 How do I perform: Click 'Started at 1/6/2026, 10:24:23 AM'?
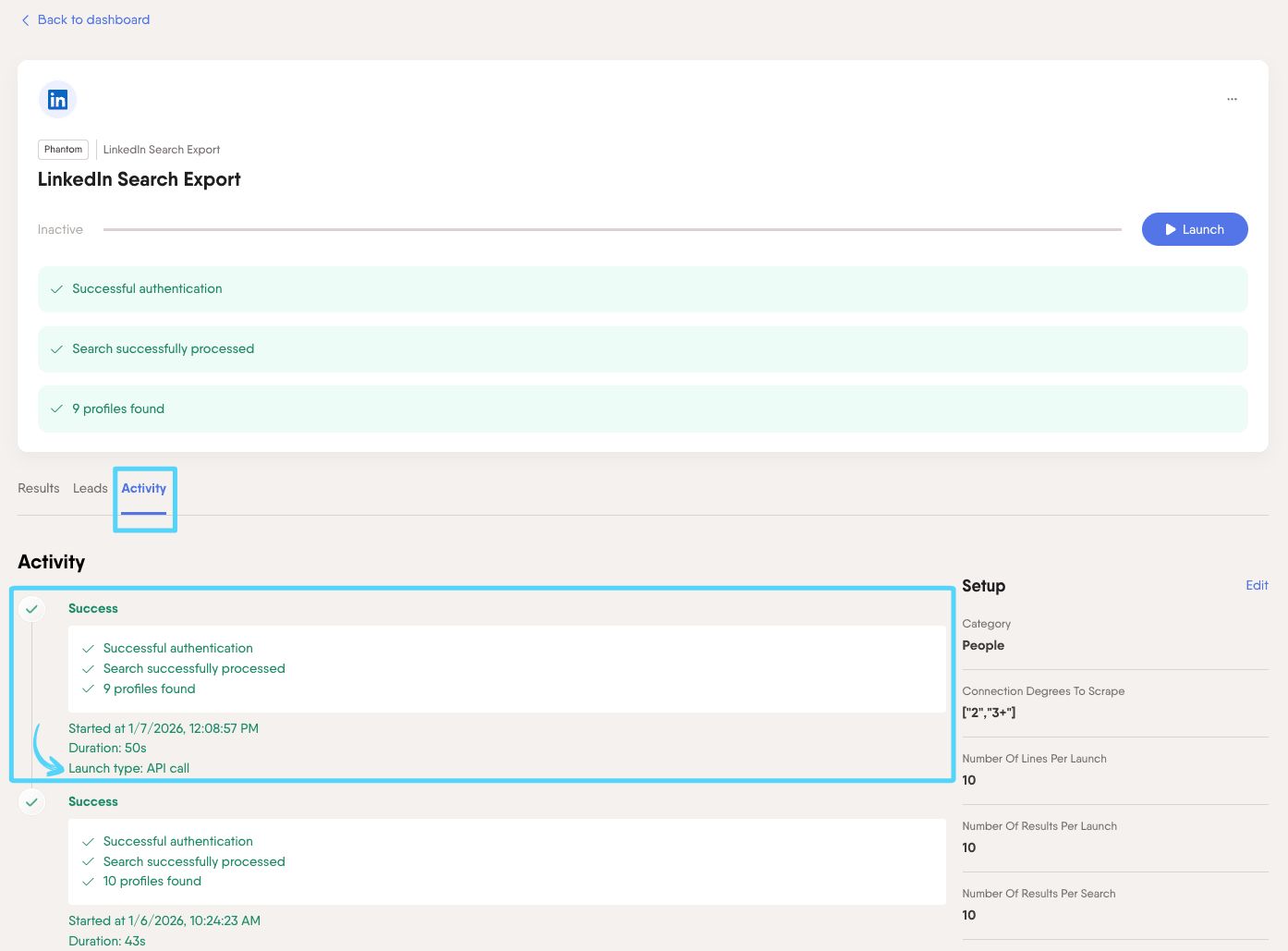[x=164, y=921]
